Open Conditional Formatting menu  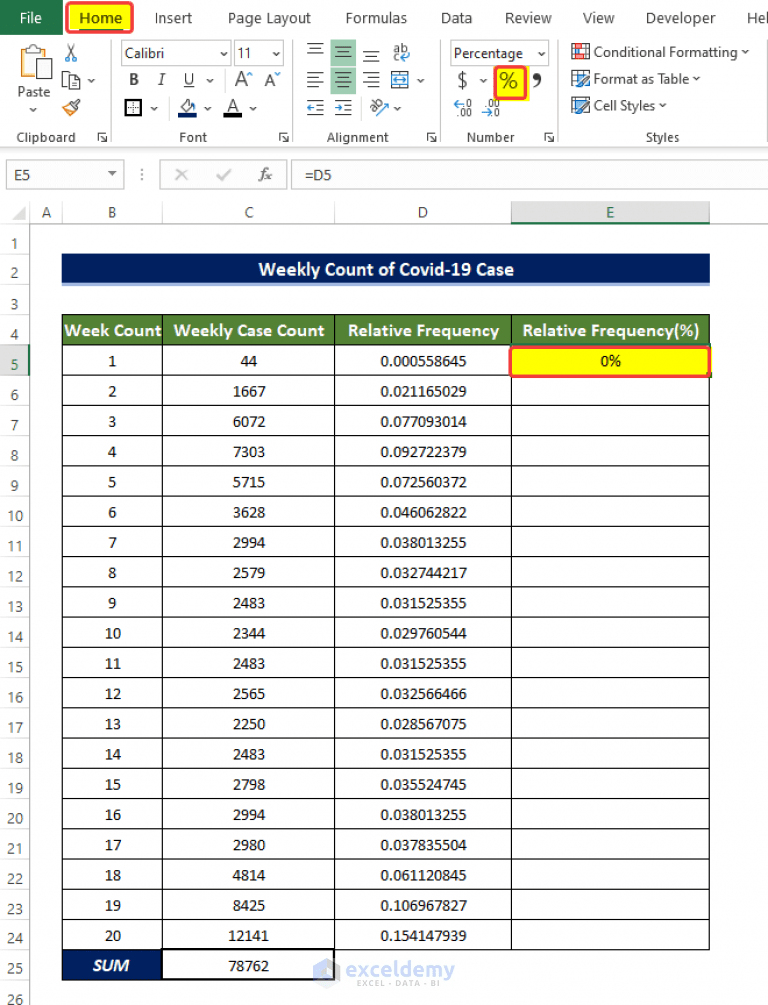point(660,52)
